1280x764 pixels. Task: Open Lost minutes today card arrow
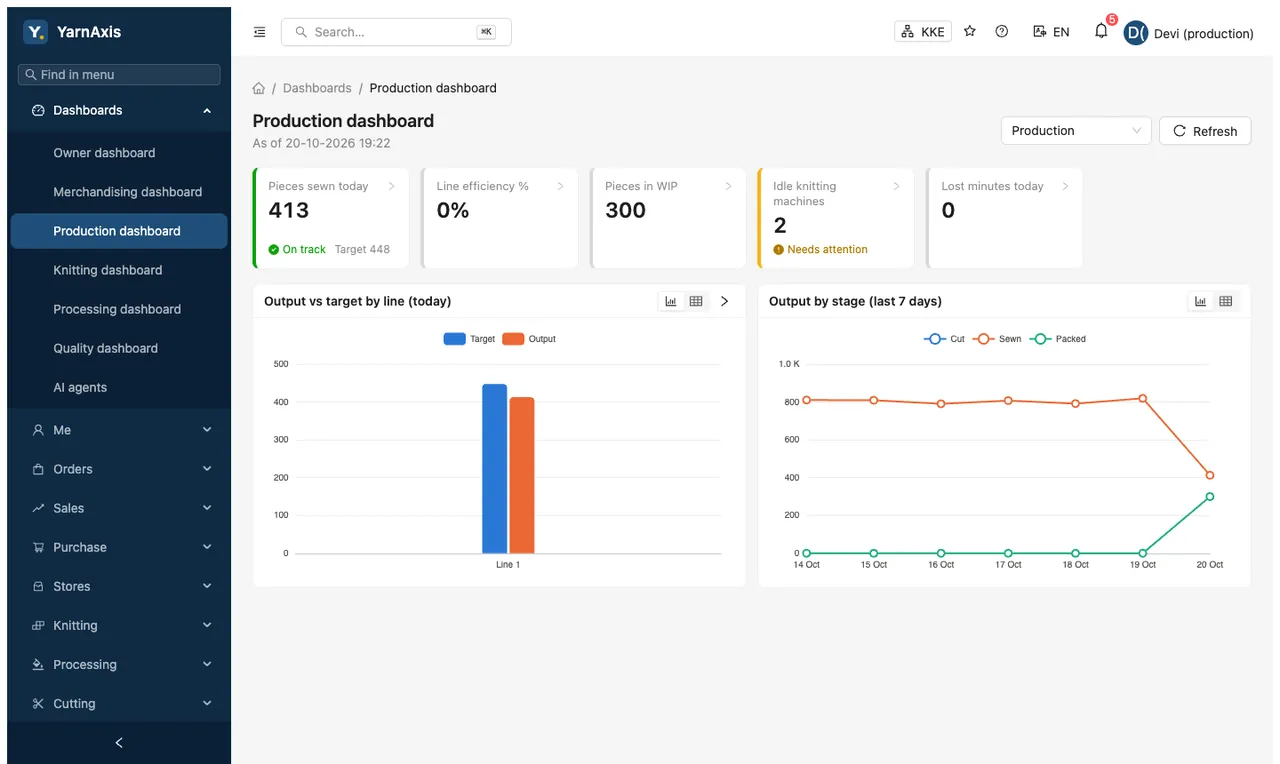(1065, 186)
